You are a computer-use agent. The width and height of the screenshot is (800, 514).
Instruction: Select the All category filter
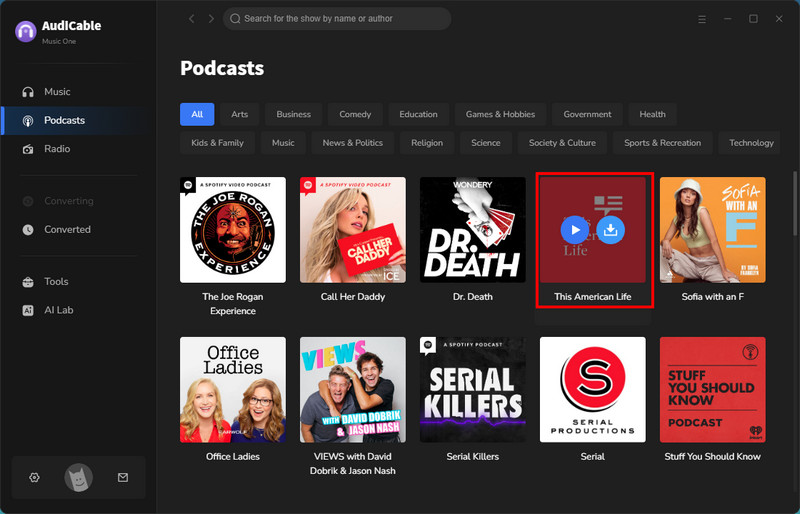point(197,114)
